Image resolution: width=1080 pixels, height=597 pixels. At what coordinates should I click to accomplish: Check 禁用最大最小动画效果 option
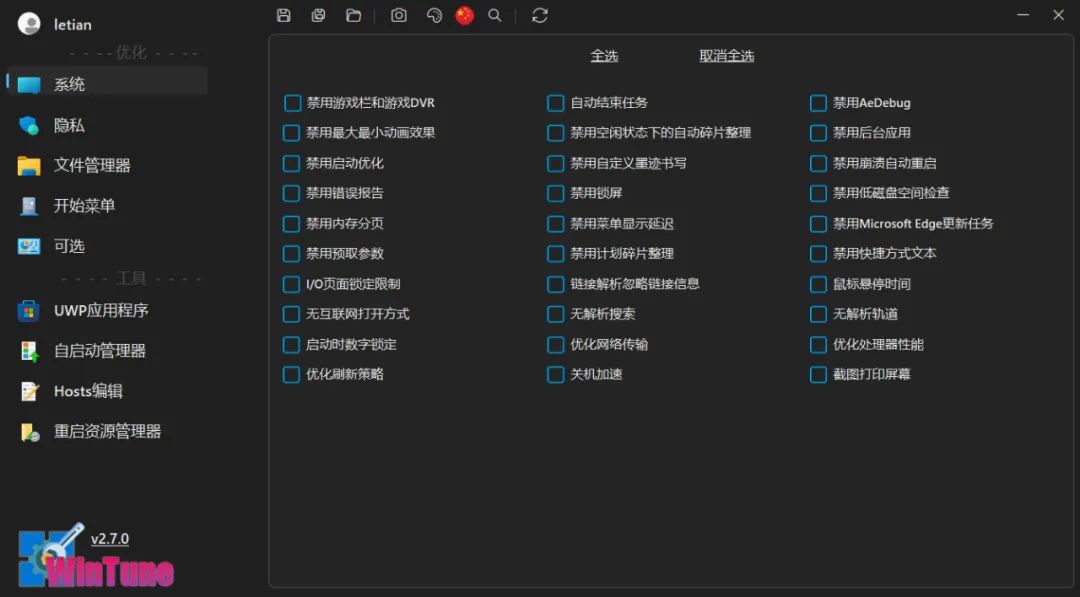pyautogui.click(x=292, y=133)
